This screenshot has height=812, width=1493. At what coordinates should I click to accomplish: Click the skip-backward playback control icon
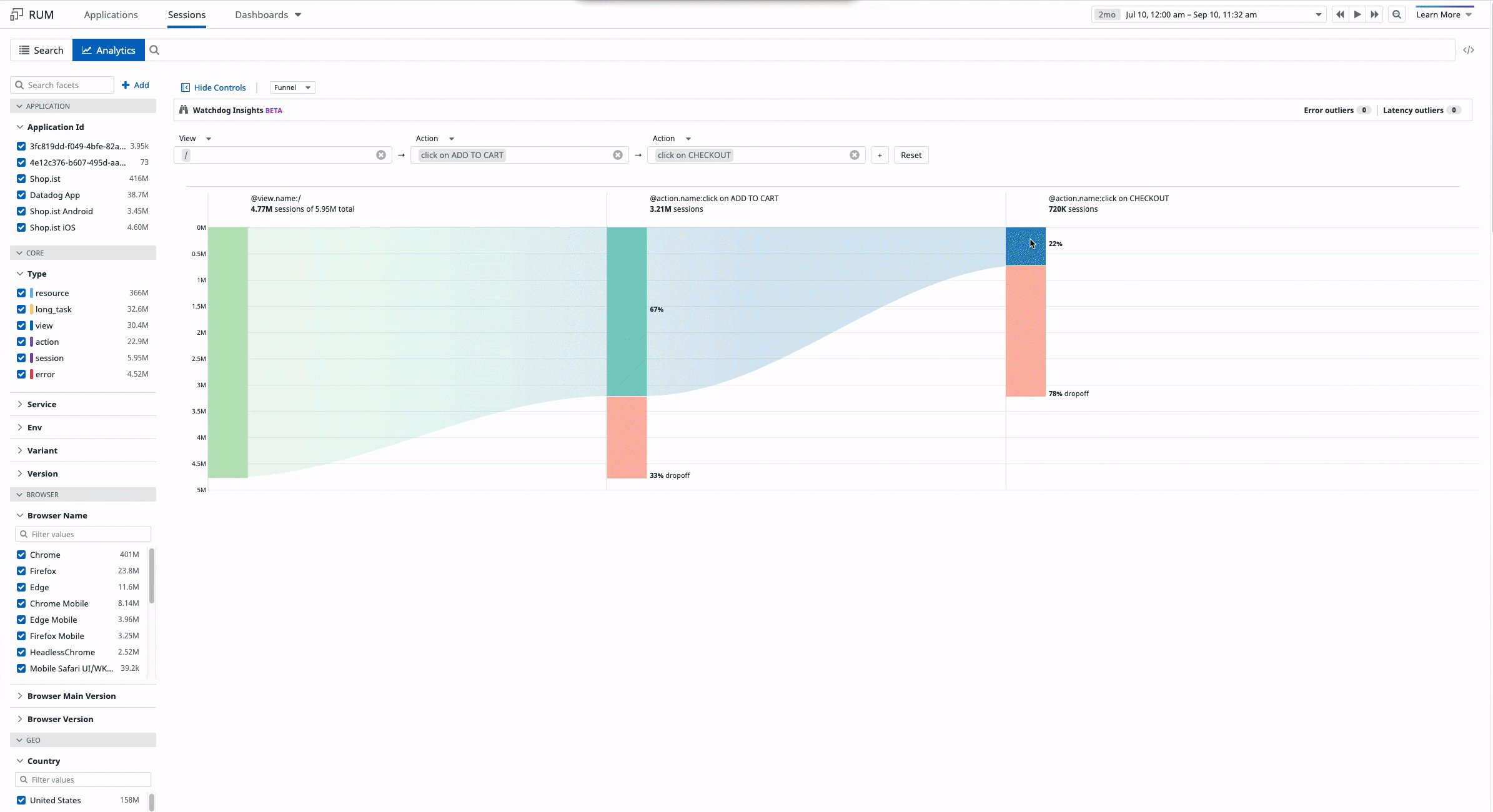pos(1340,14)
